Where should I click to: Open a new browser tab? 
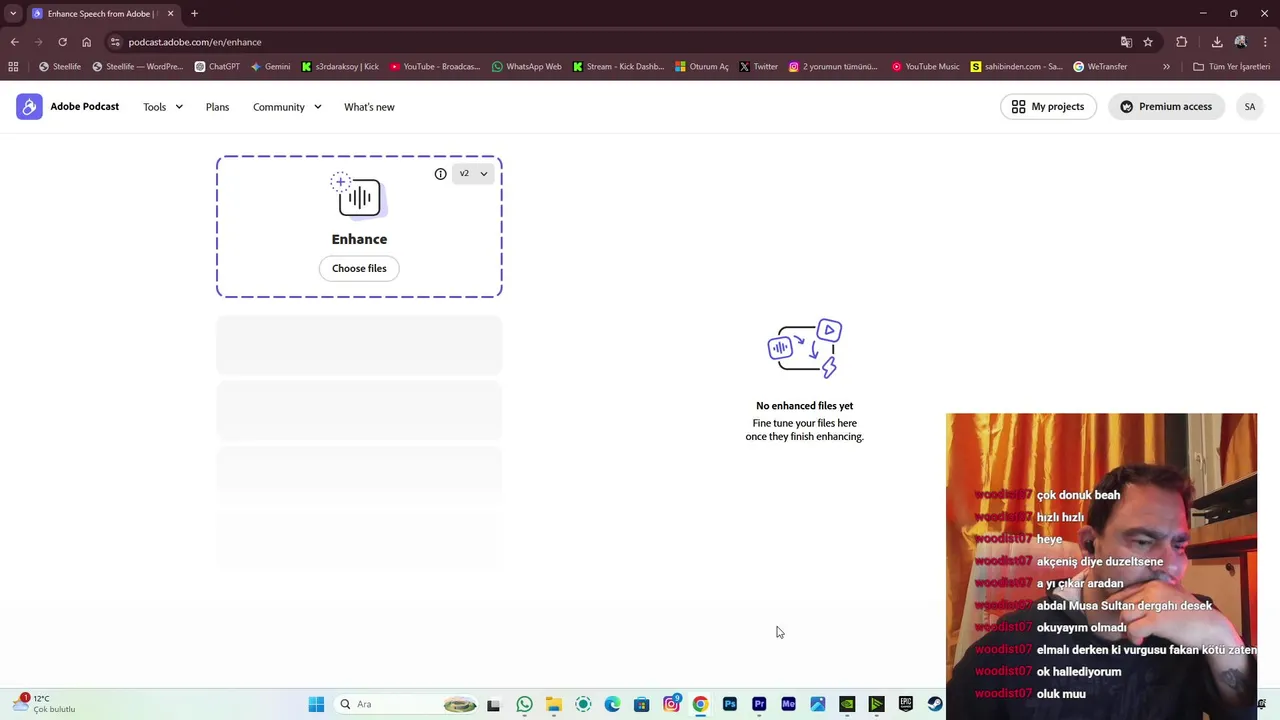tap(194, 14)
